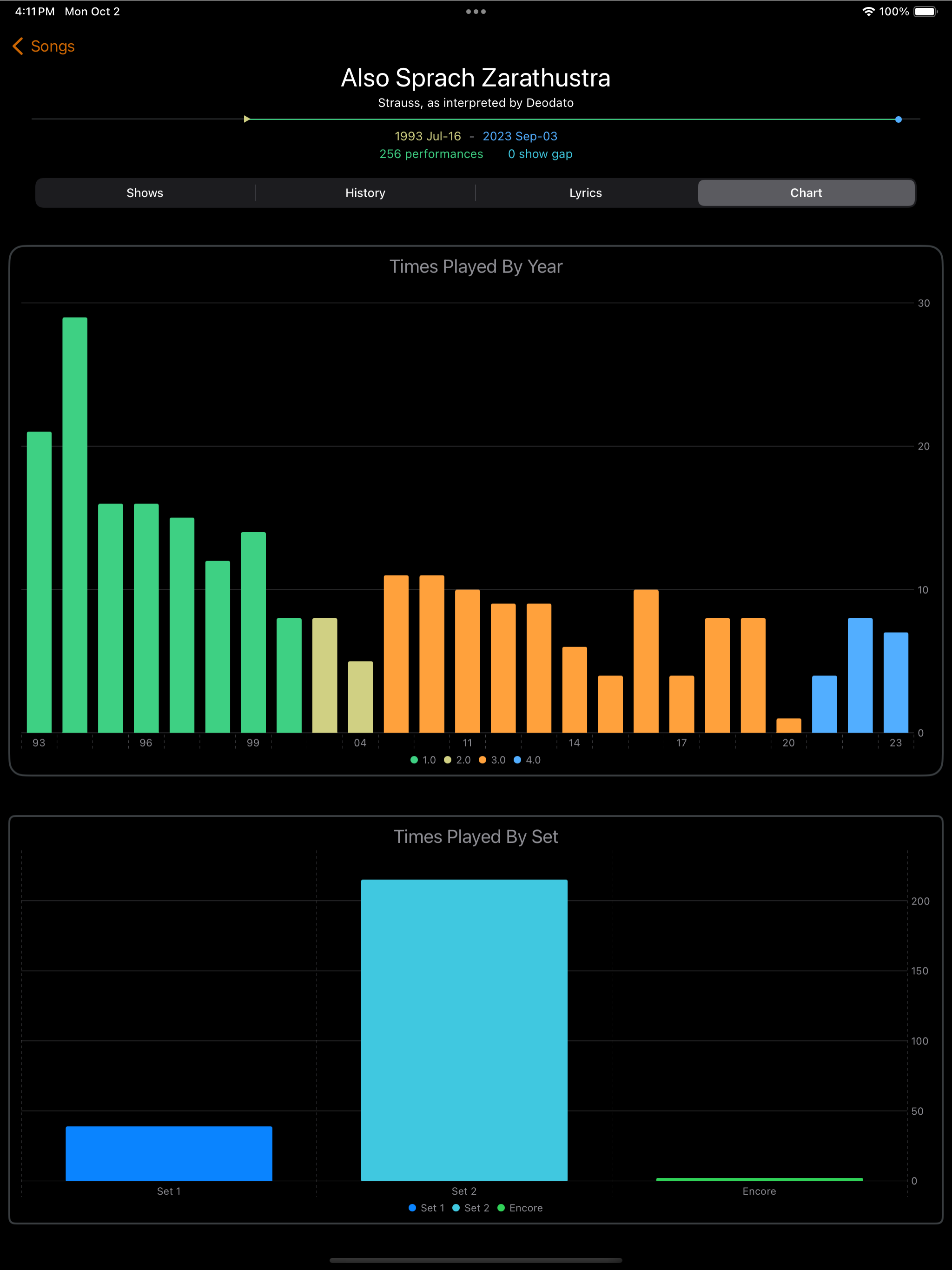Tap the Also Sprach Zarathustra song title
This screenshot has width=952, height=1270.
476,78
